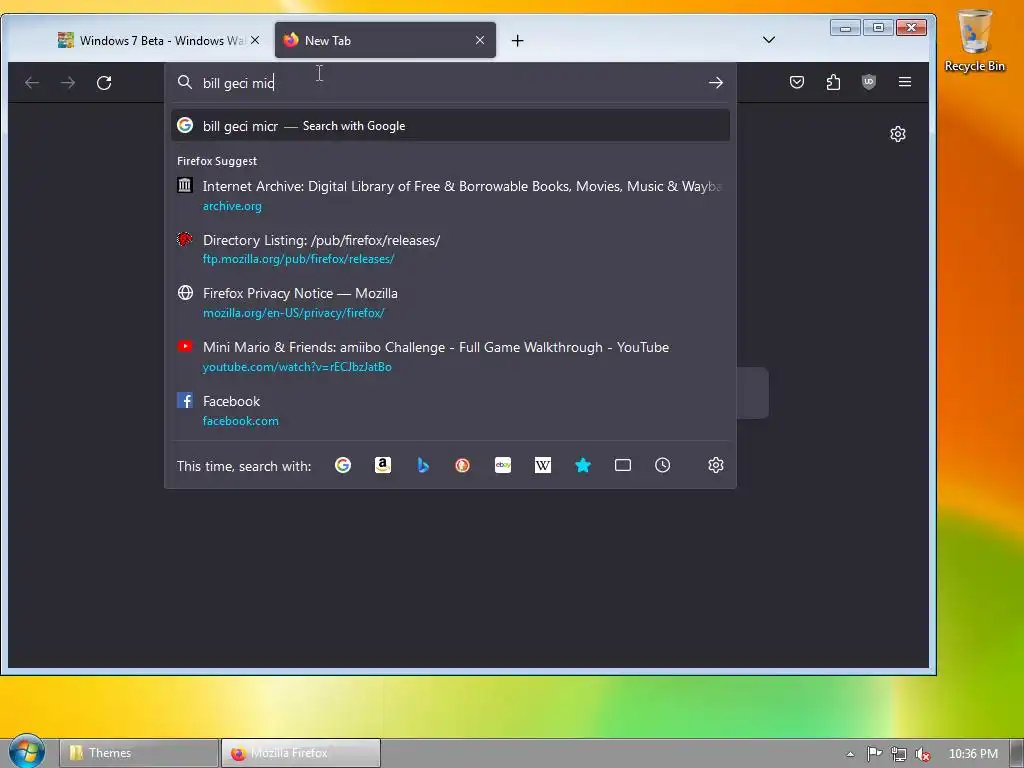This screenshot has height=768, width=1024.
Task: Click the Firefox back arrow
Action: point(32,83)
